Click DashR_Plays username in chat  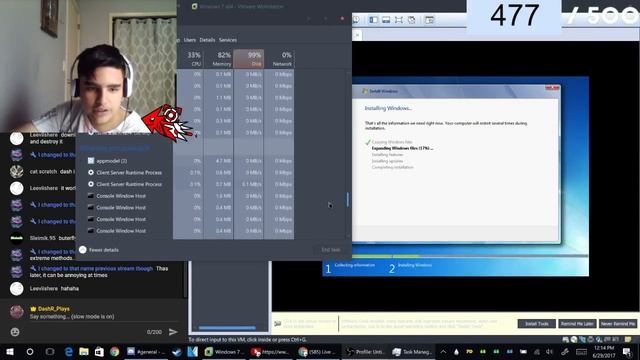click(53, 309)
